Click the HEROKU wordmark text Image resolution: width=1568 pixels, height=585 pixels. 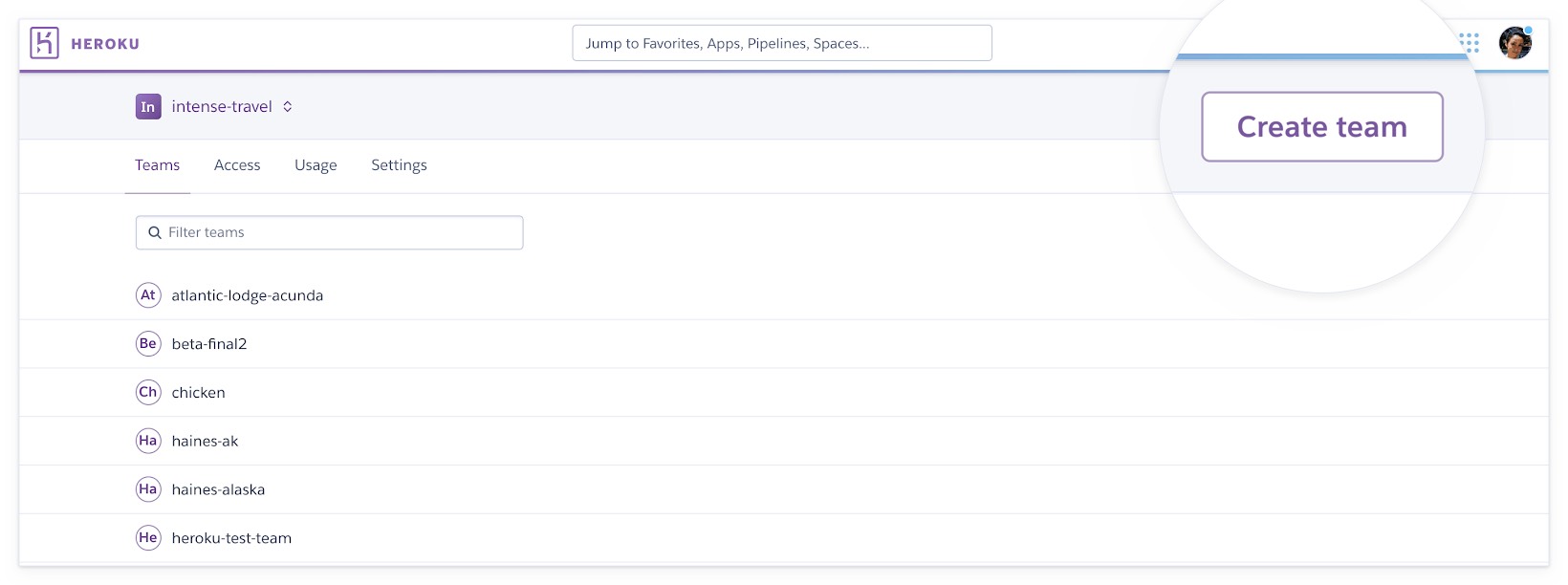click(105, 44)
